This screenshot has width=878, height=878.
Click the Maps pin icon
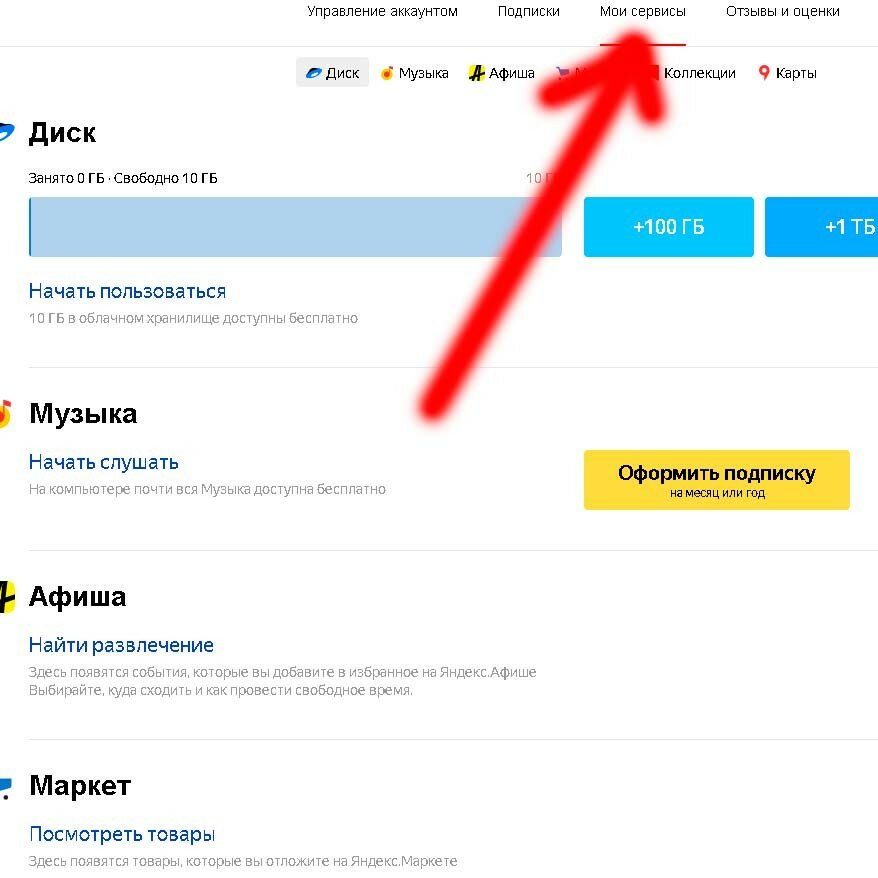tap(764, 72)
